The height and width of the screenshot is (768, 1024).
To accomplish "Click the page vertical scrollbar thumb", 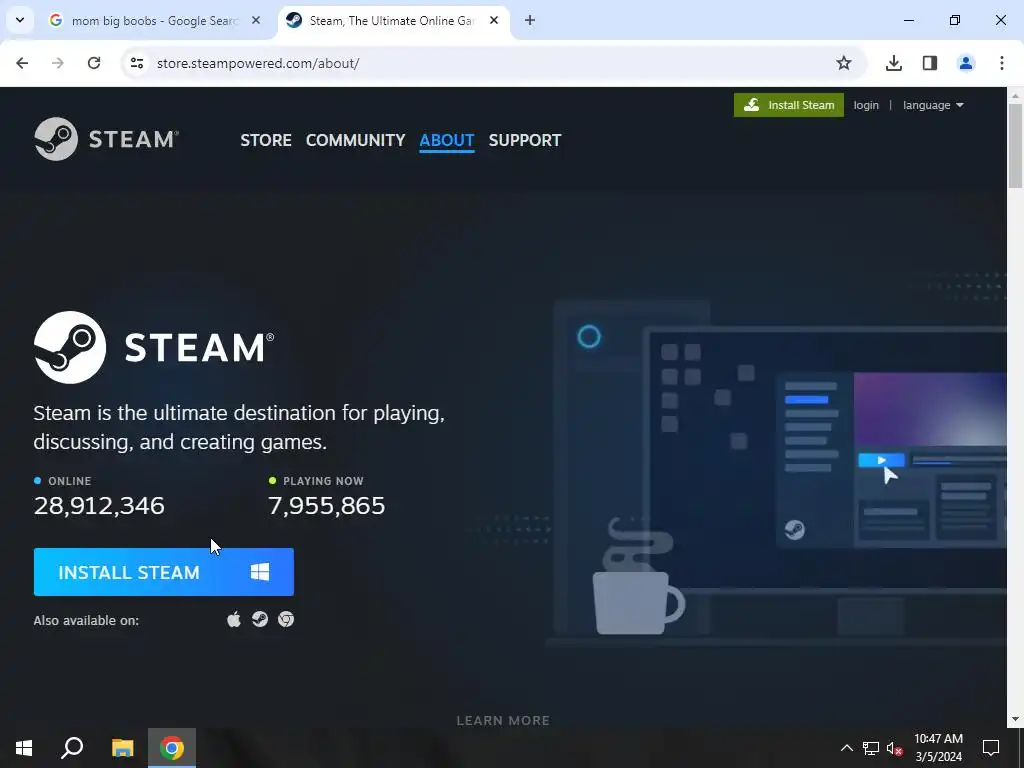I will (x=1015, y=145).
